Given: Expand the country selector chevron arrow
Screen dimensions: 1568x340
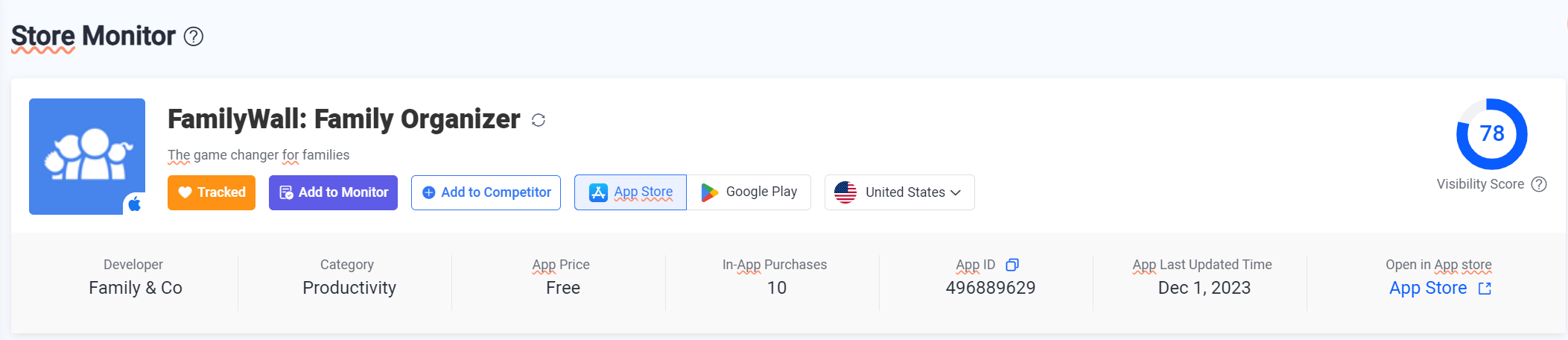Looking at the screenshot, I should pyautogui.click(x=956, y=192).
